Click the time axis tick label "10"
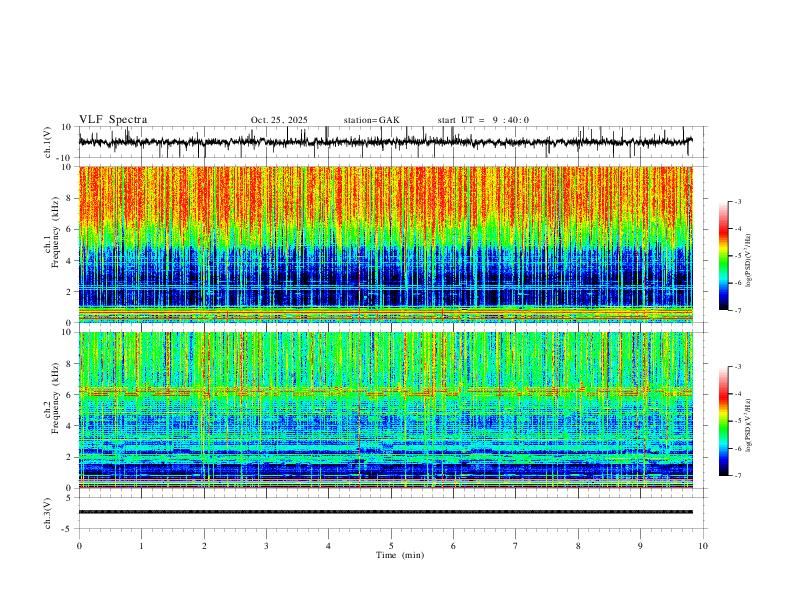Viewport: 792px width, 612px height. click(703, 546)
